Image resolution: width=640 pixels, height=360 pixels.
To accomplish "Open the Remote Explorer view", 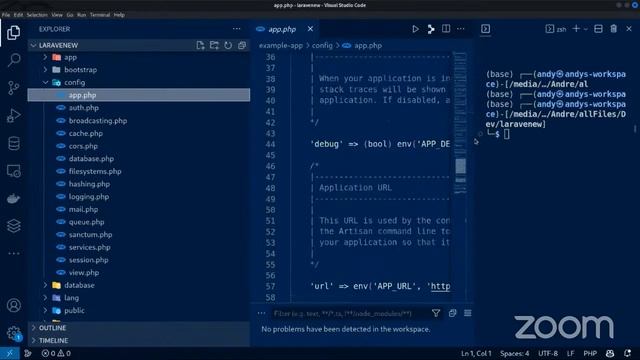I will [13, 171].
